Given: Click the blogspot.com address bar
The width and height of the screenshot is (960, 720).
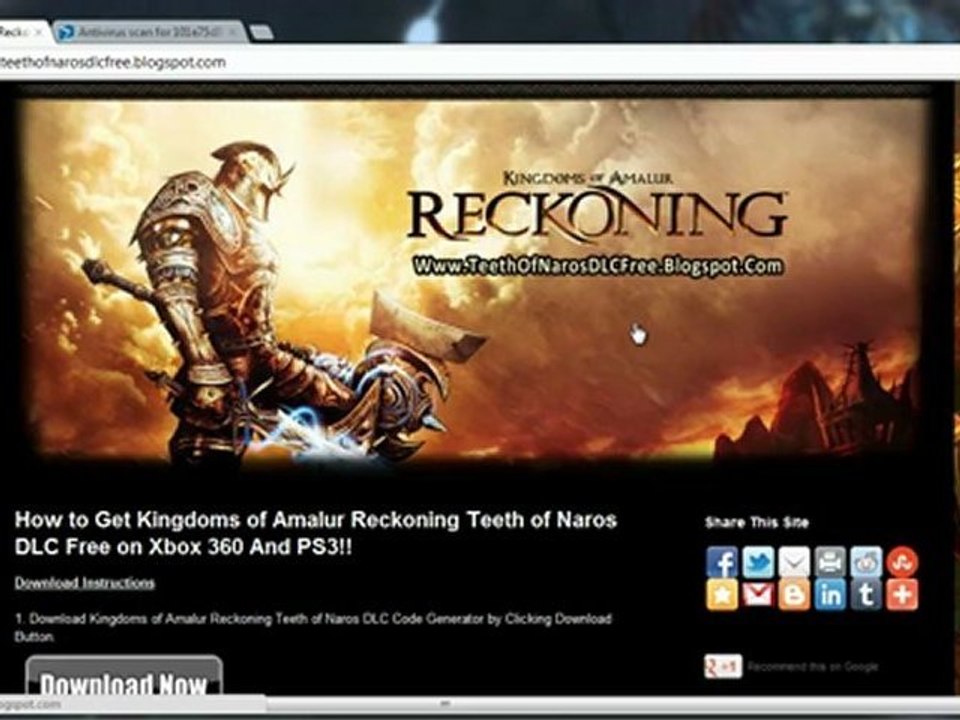Looking at the screenshot, I should (x=478, y=62).
